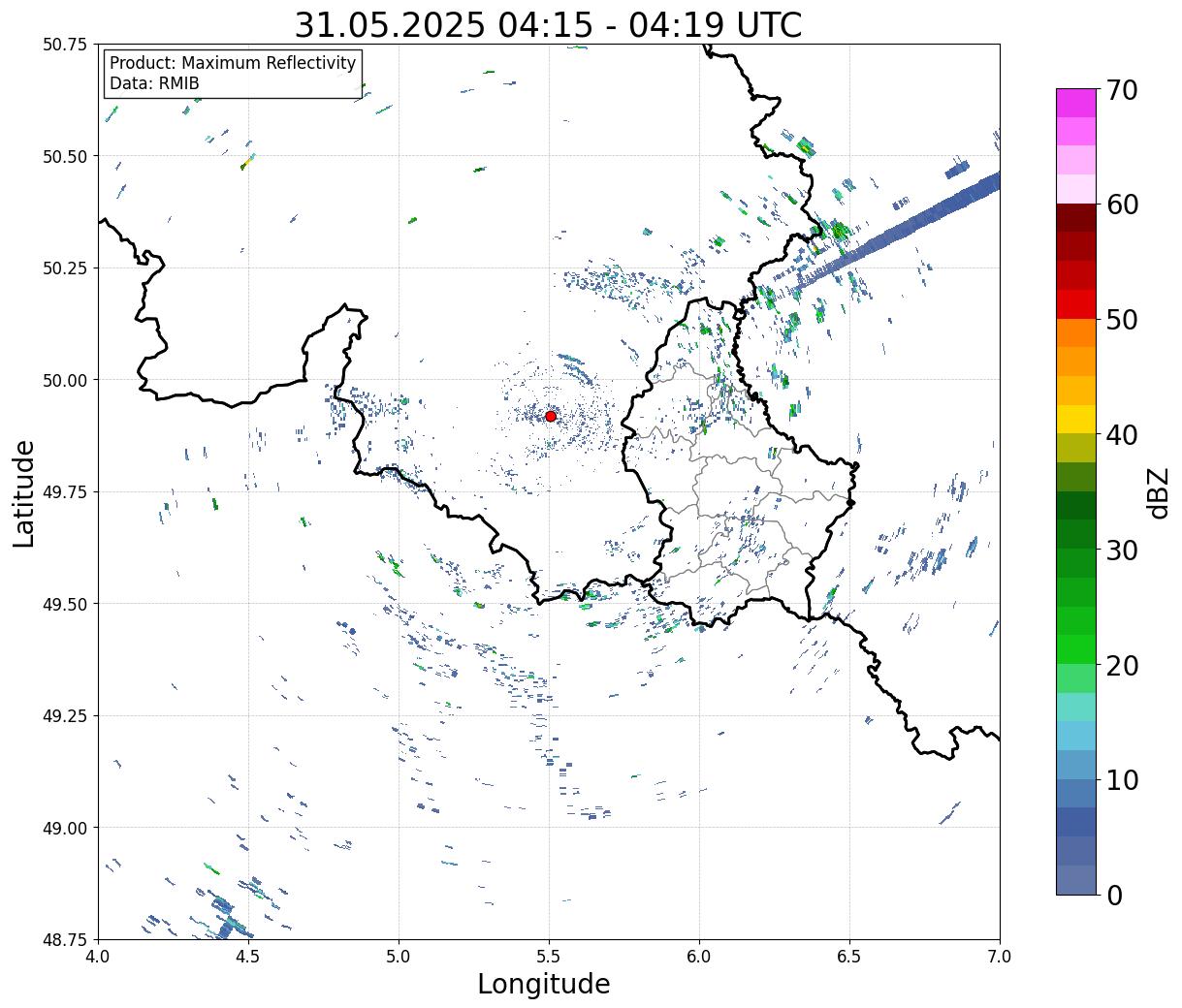
Task: Pick the bright red swatch just above 50
Action: click(1076, 304)
